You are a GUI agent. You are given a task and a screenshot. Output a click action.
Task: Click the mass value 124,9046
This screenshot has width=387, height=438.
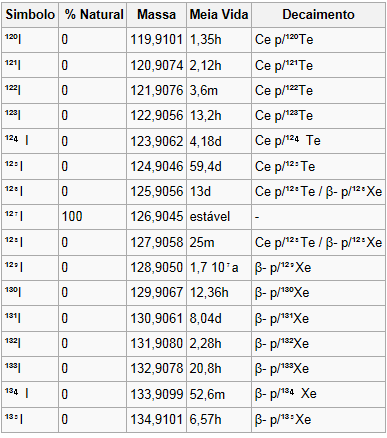click(x=157, y=166)
